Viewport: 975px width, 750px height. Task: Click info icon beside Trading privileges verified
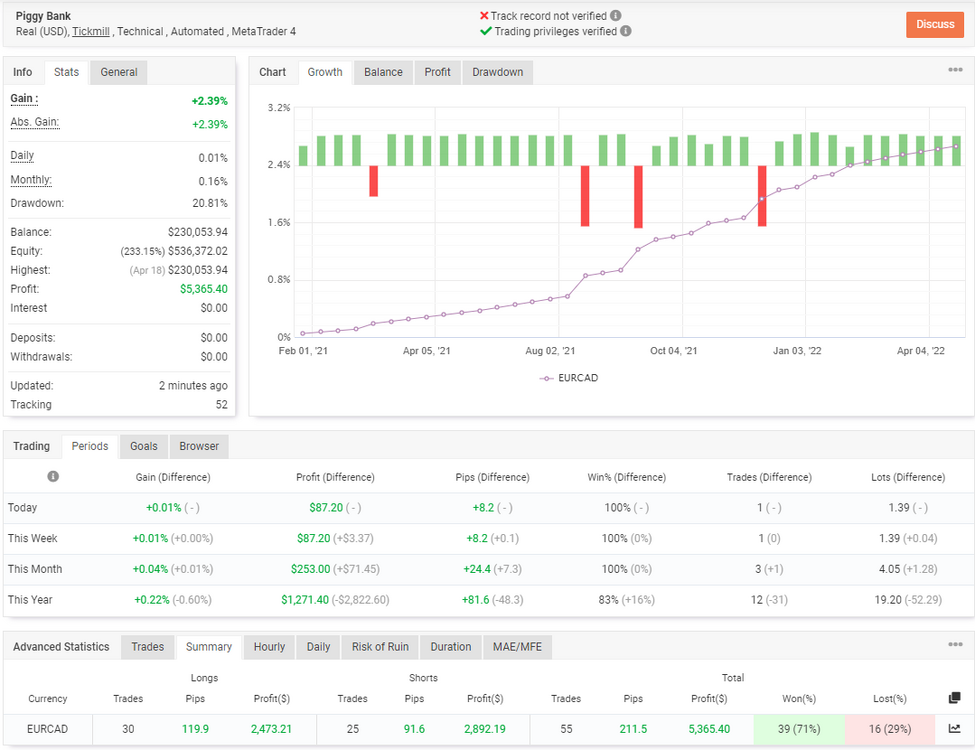point(626,31)
